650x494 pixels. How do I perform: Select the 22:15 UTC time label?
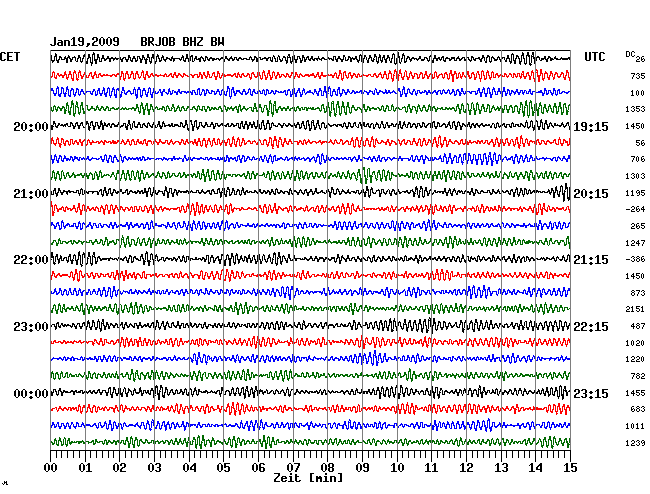591,327
